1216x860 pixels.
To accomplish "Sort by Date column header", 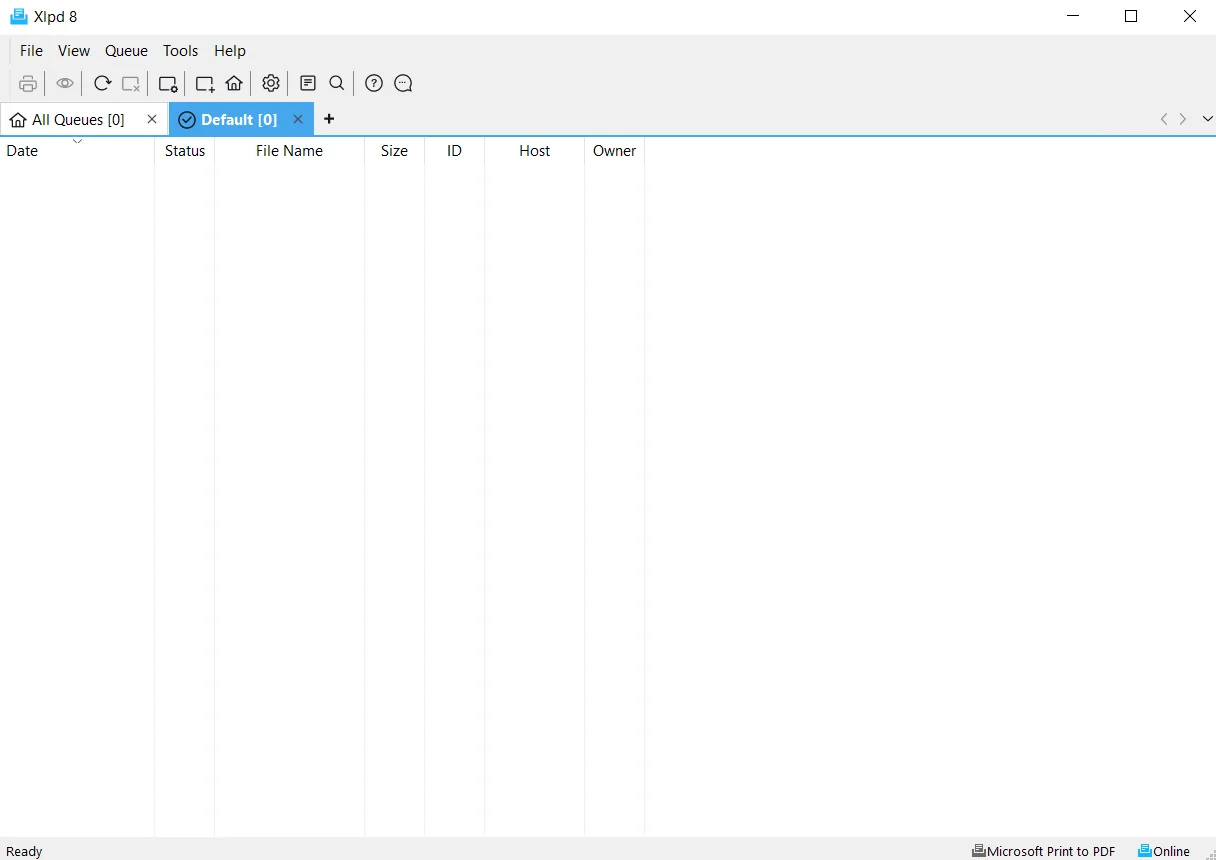I will (77, 151).
